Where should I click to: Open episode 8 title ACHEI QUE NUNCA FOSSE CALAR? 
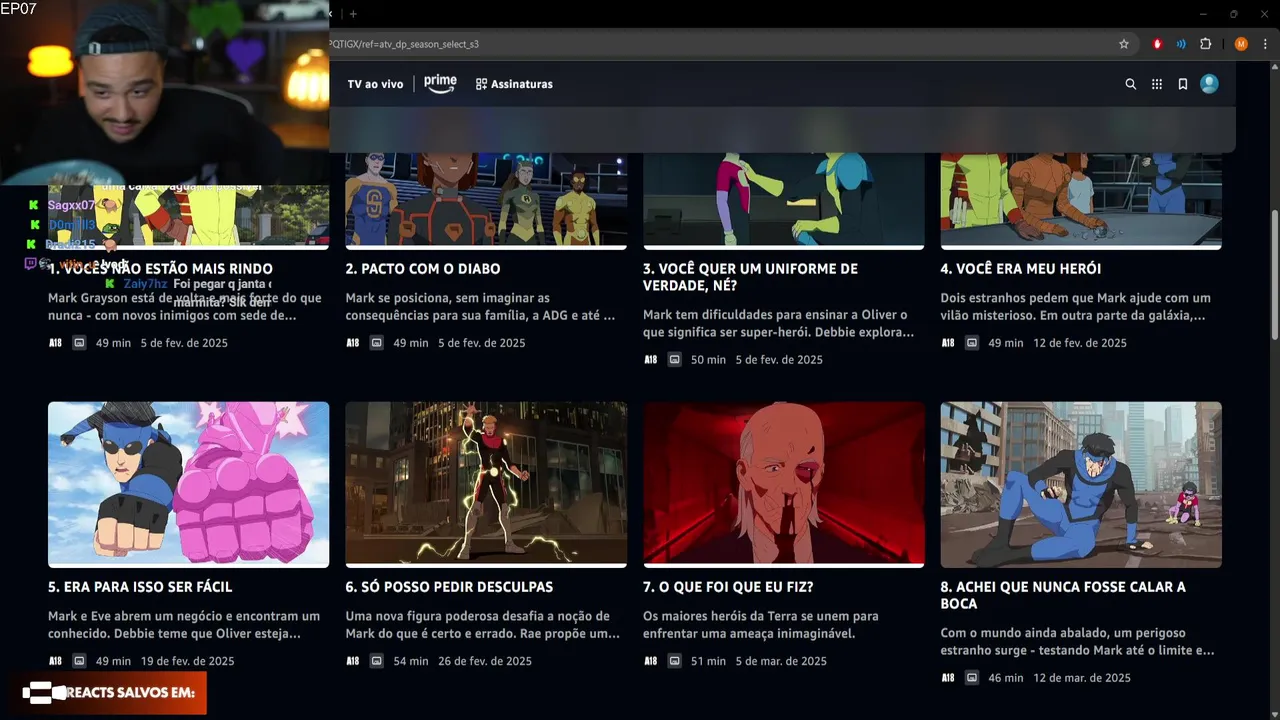coord(1063,595)
